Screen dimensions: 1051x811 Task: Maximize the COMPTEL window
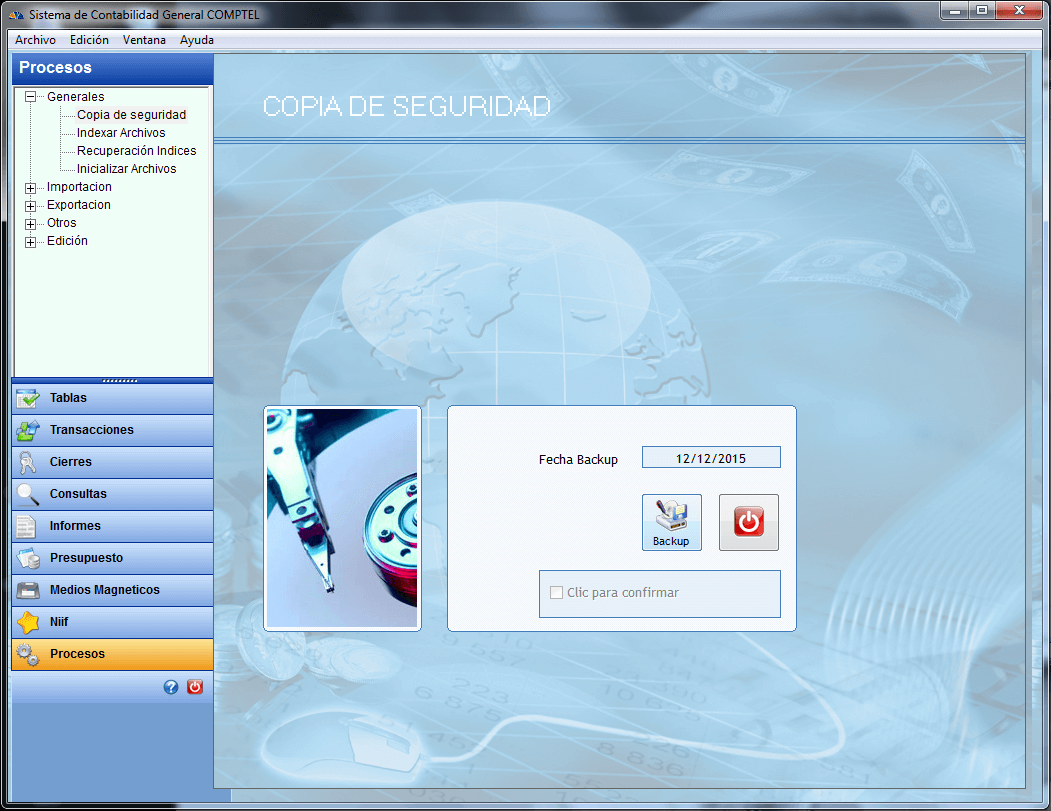(982, 11)
